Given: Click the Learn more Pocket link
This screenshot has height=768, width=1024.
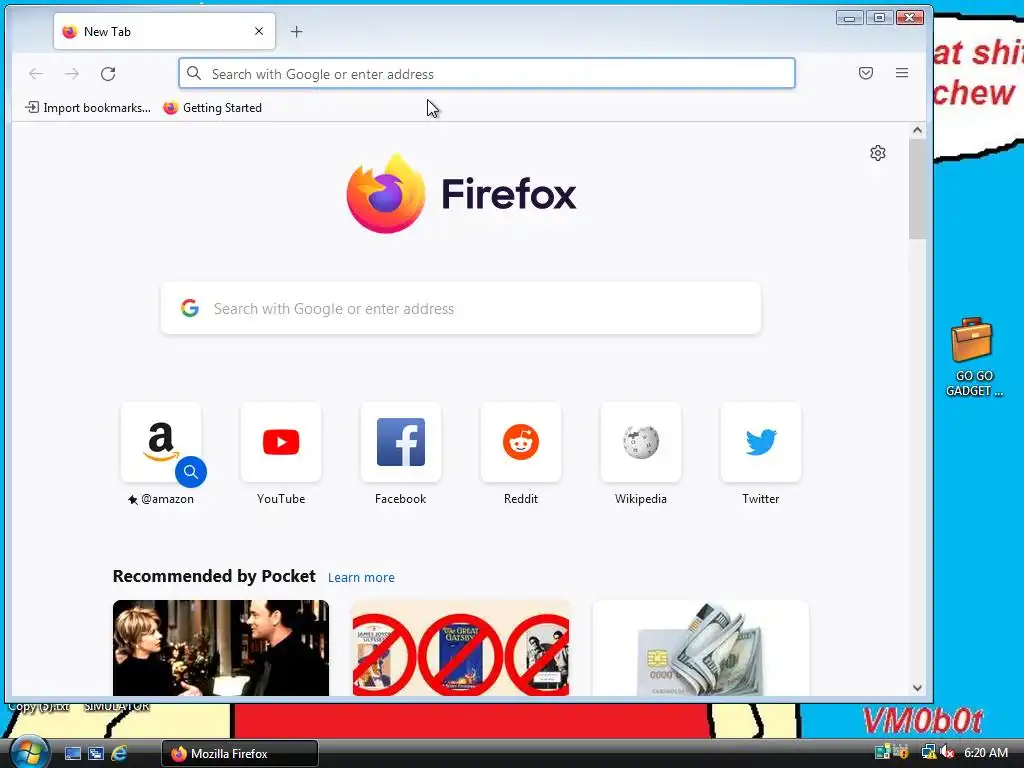Looking at the screenshot, I should pos(361,577).
